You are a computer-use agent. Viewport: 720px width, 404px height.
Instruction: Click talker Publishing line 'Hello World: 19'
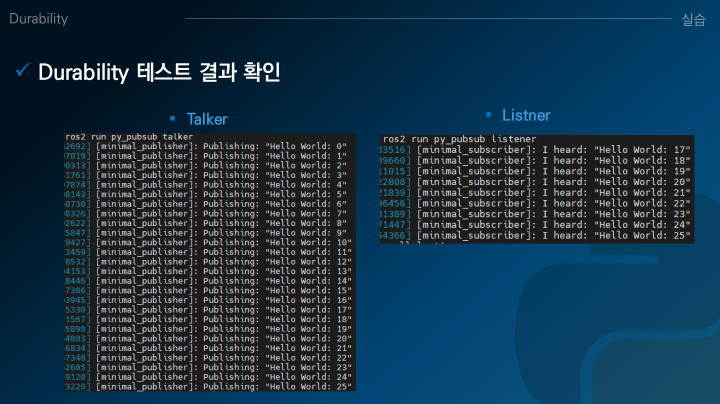click(x=208, y=330)
